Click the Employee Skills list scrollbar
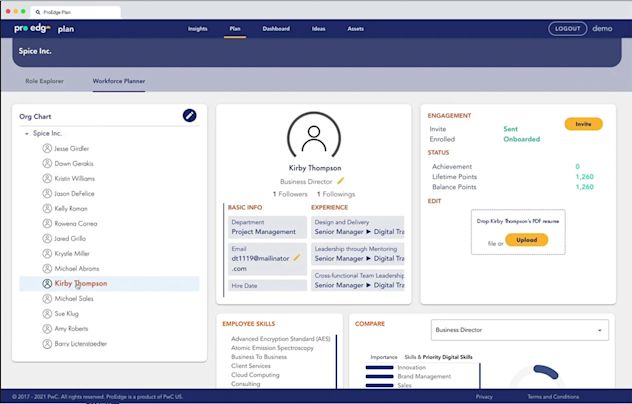This screenshot has width=632, height=404. (x=336, y=361)
